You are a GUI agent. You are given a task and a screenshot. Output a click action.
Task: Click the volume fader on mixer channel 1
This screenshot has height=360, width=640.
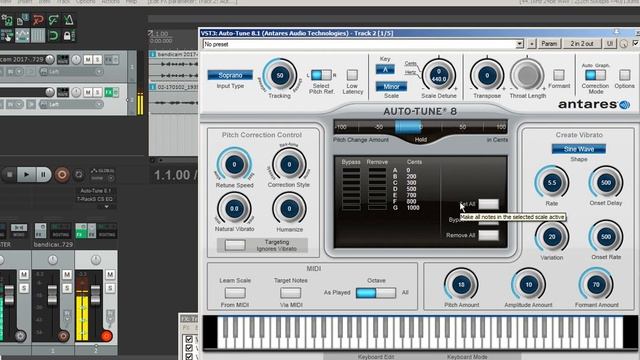pos(52,294)
